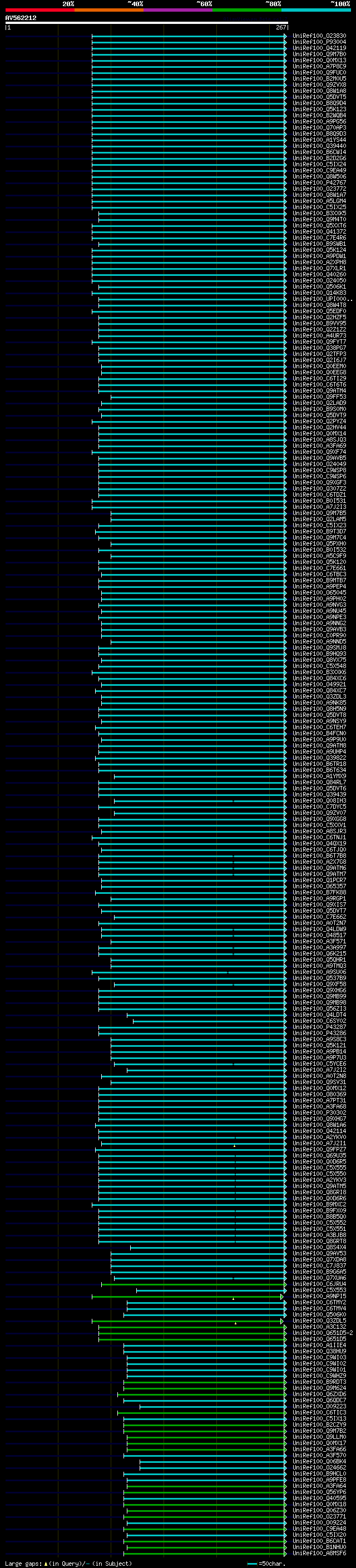
Task: Select the UniRef100_C9EA48 label
Action: click(319, 1529)
